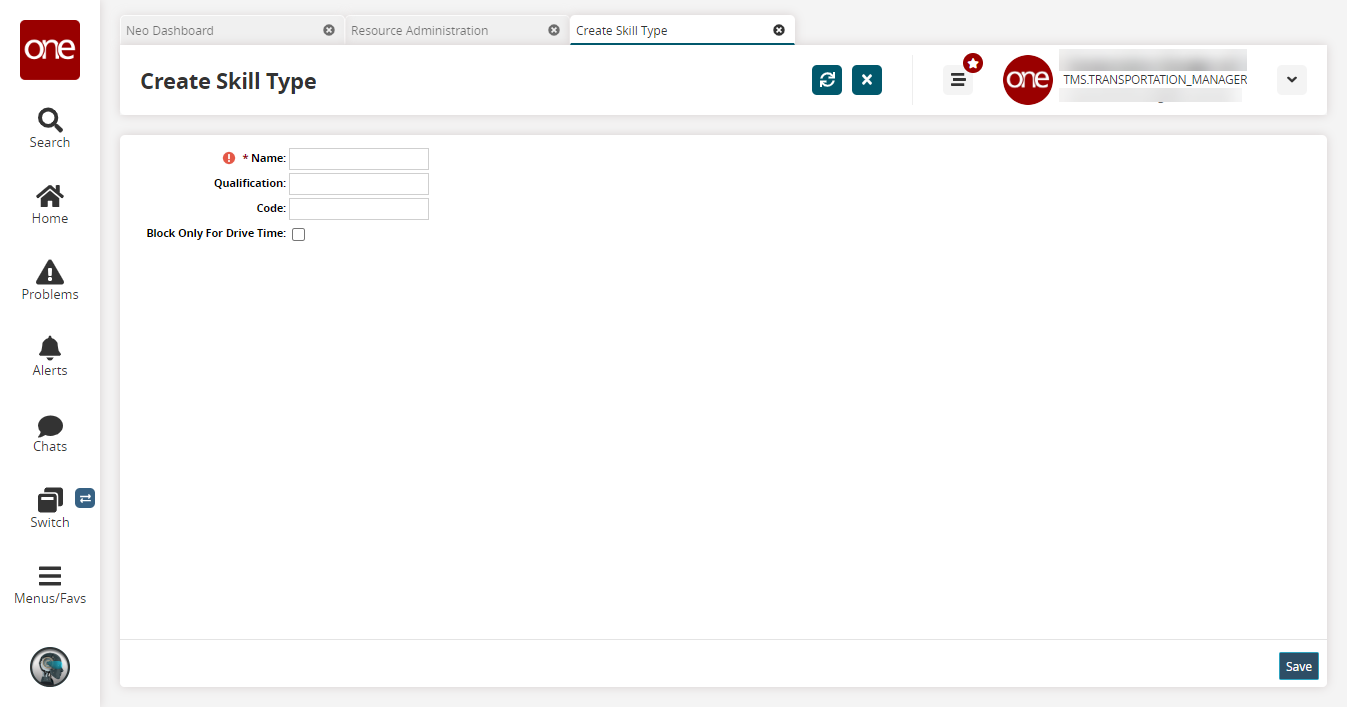This screenshot has height=707, width=1347.
Task: Go to Home in the sidebar
Action: click(50, 204)
